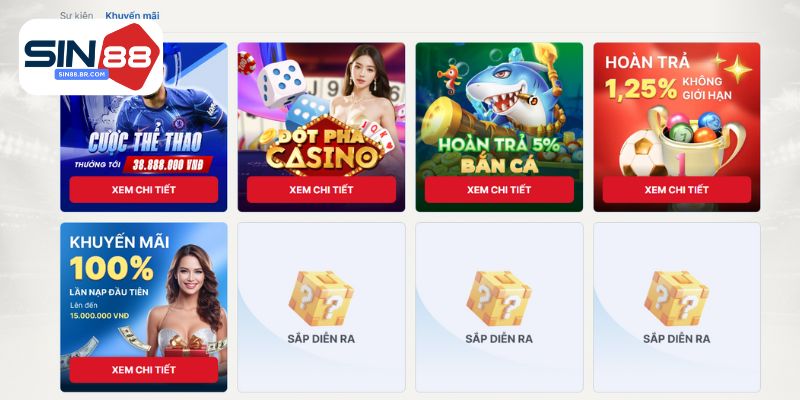Viewport: 800px width, 400px height.
Task: Click Xem Chi Tiết under Đột Phá Casino
Action: (321, 190)
